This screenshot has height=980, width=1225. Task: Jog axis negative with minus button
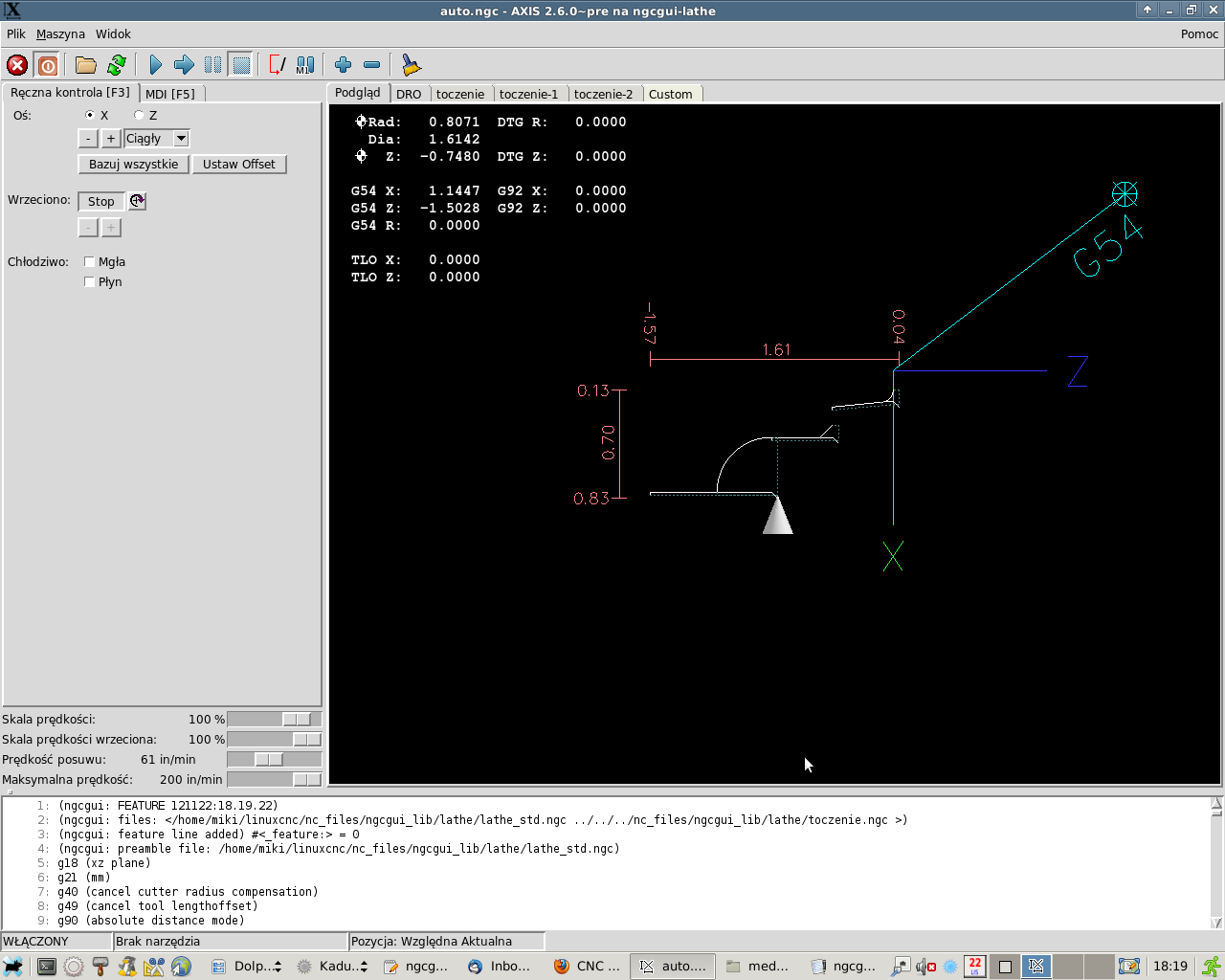pyautogui.click(x=88, y=139)
